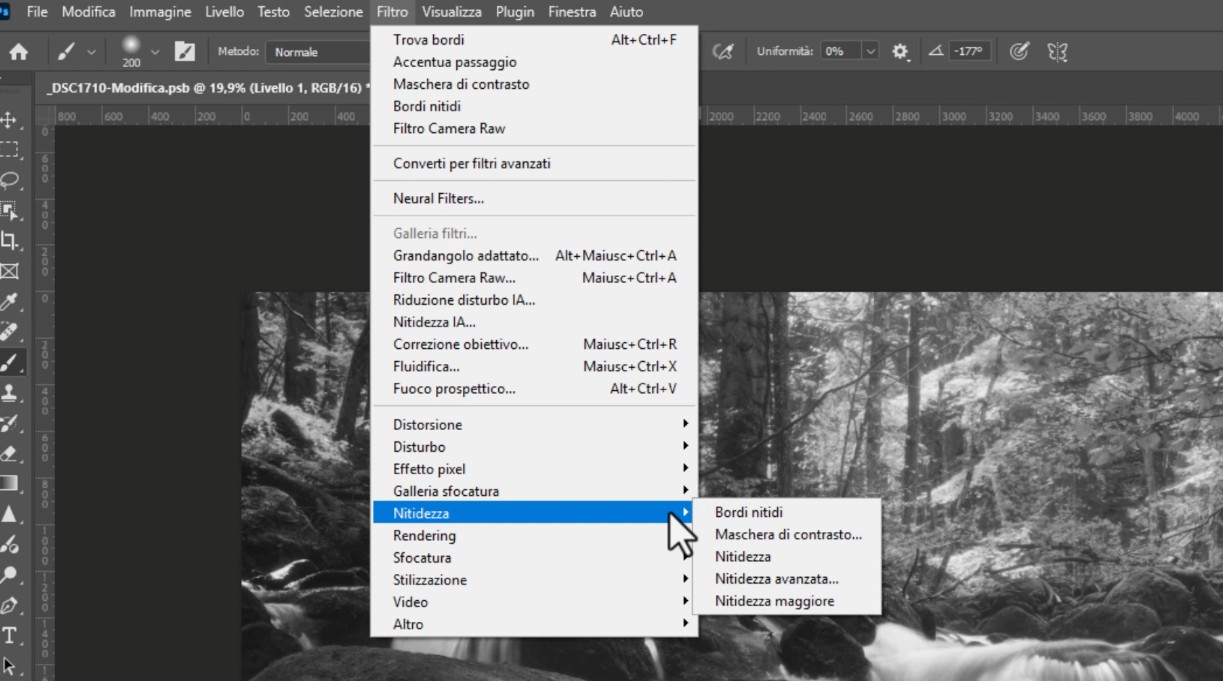Screen dimensions: 1223x681
Task: Toggle butterfly symmetry painting options
Action: [x=1057, y=51]
